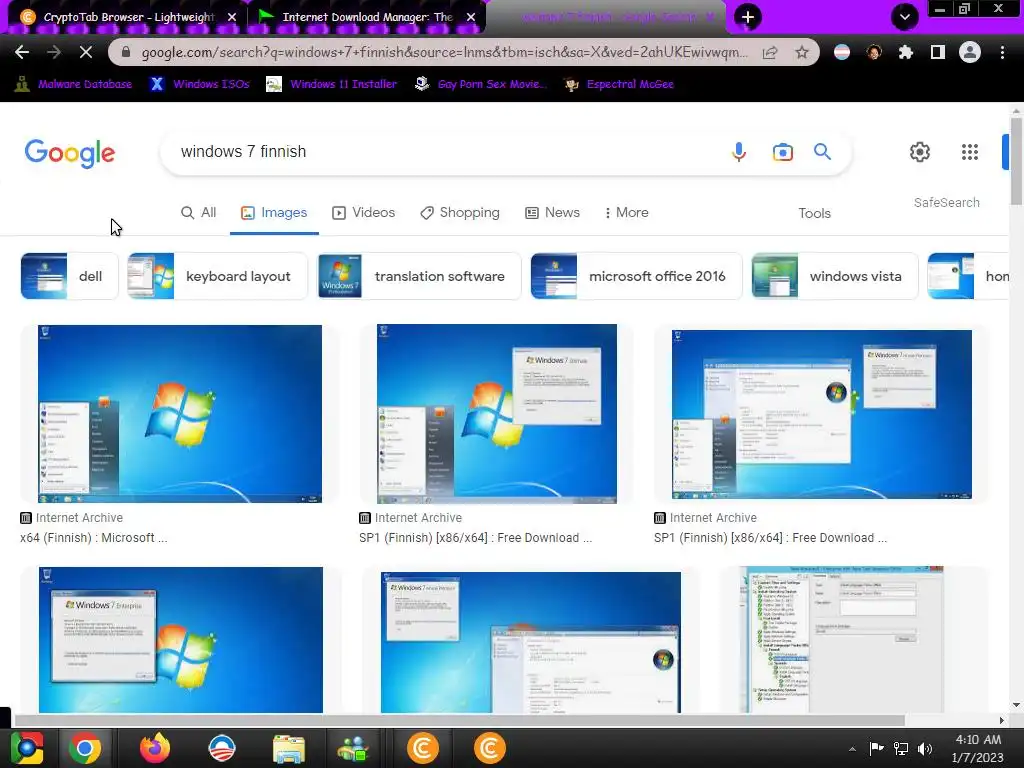Open a new tab with the plus button

pos(748,17)
